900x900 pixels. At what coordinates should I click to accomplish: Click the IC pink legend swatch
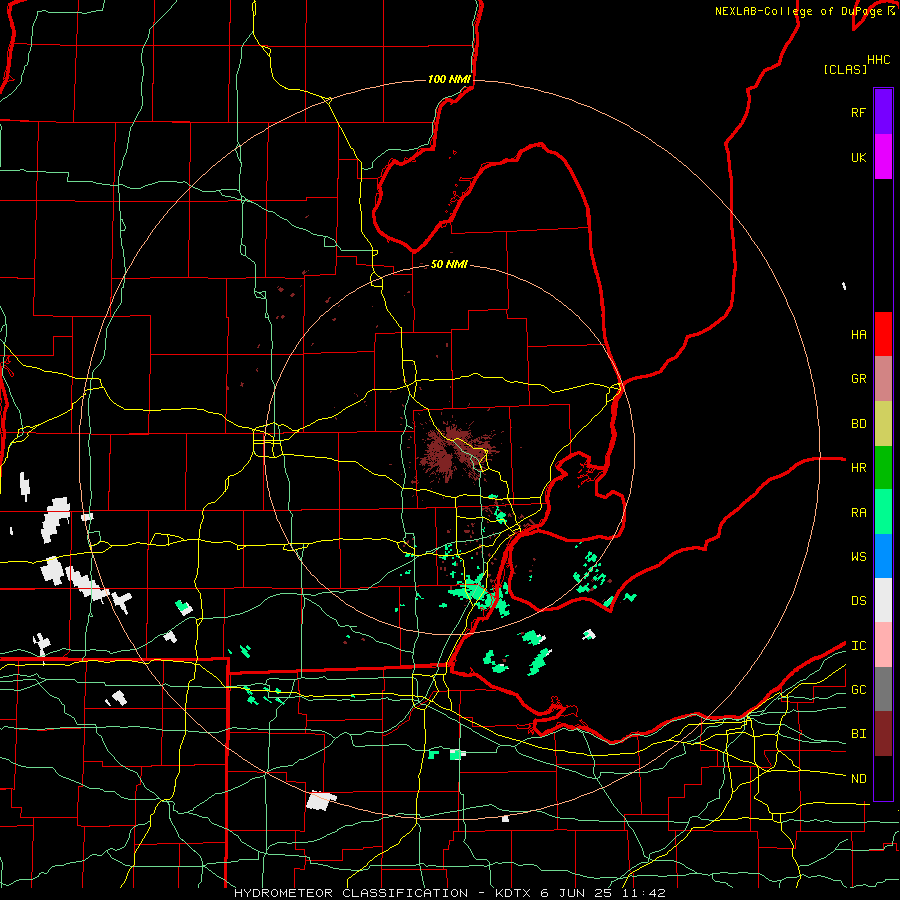[883, 645]
